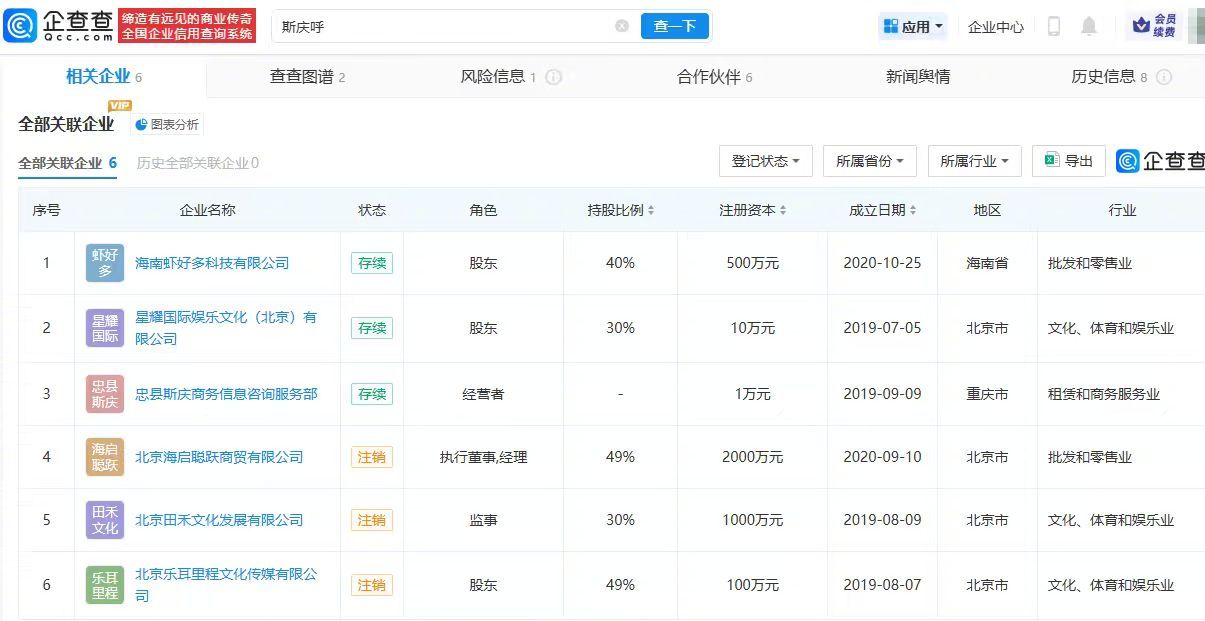Open 北京田禾文化发展有限公司 link
The height and width of the screenshot is (621, 1205).
coord(219,520)
